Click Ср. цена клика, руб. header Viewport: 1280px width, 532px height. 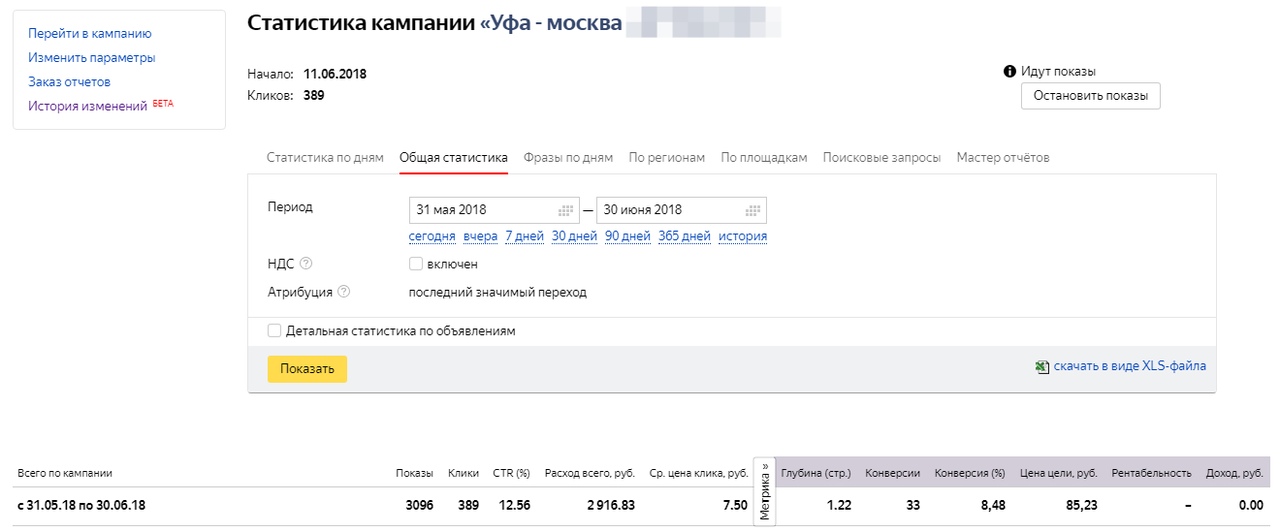click(698, 474)
